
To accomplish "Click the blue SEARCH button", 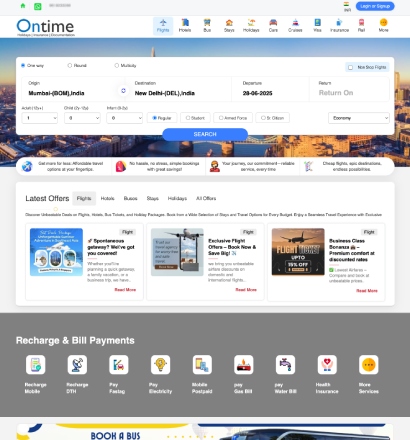I will click(x=205, y=134).
